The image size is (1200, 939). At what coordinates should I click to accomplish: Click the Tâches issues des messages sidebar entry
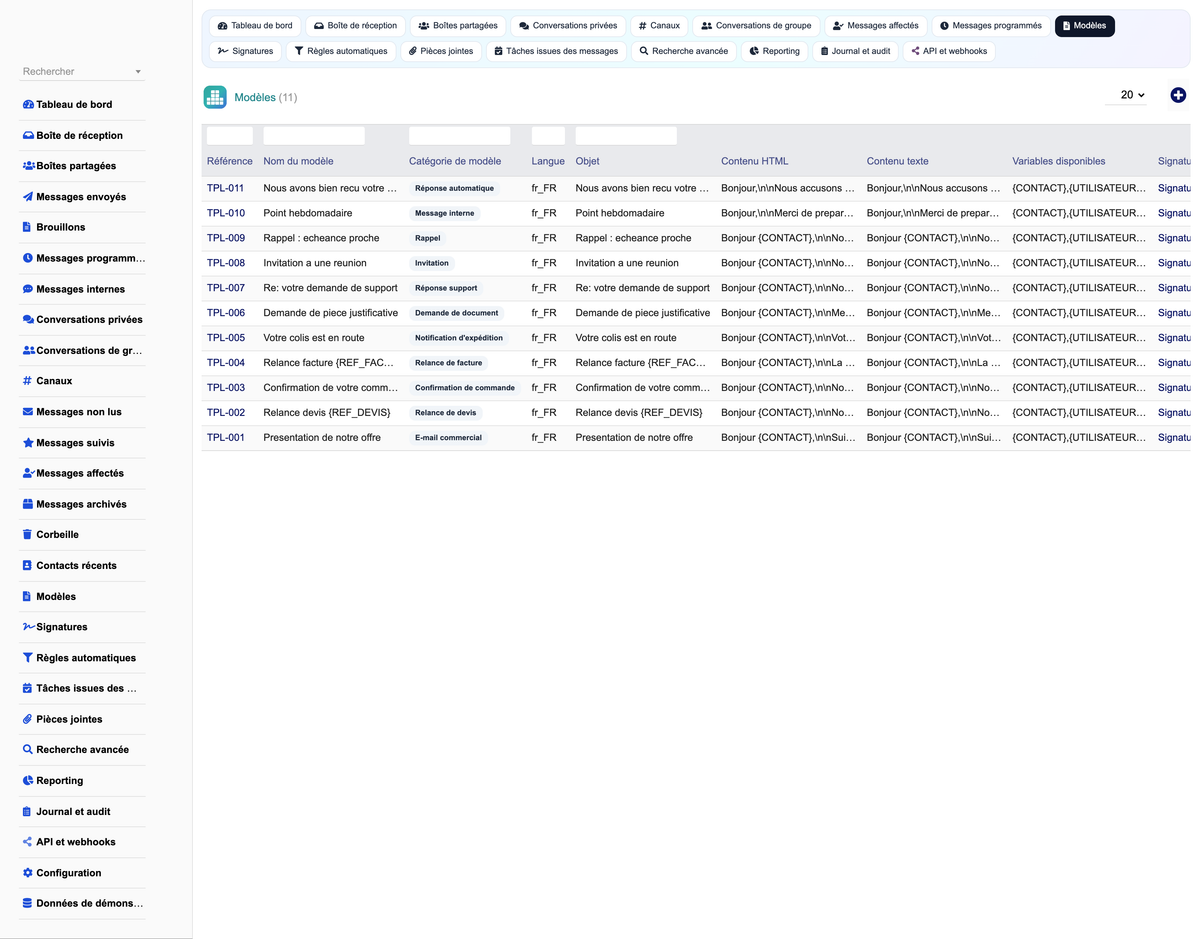tap(83, 689)
